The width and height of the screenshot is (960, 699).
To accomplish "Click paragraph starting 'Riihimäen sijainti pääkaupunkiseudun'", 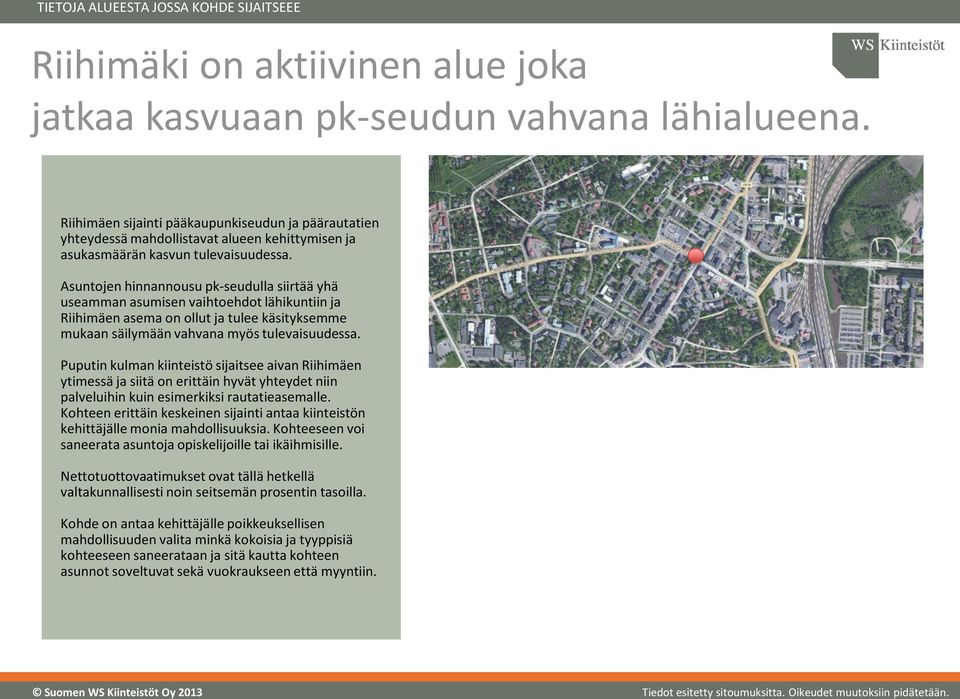I will click(219, 239).
